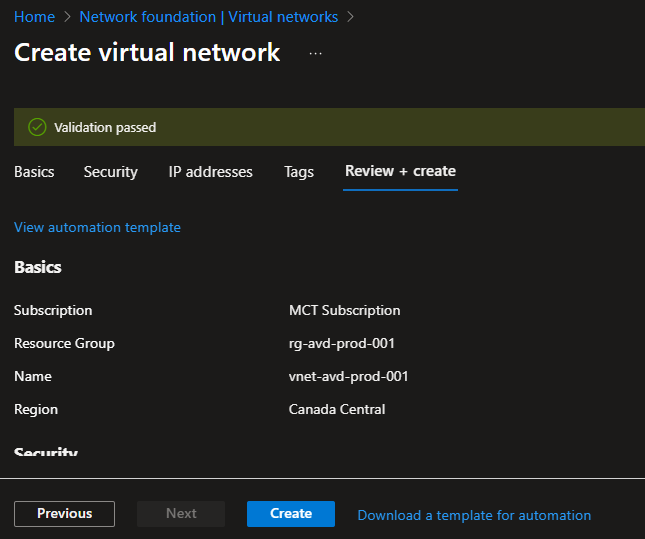Switch to the Basics tab
This screenshot has width=645, height=539.
click(34, 172)
